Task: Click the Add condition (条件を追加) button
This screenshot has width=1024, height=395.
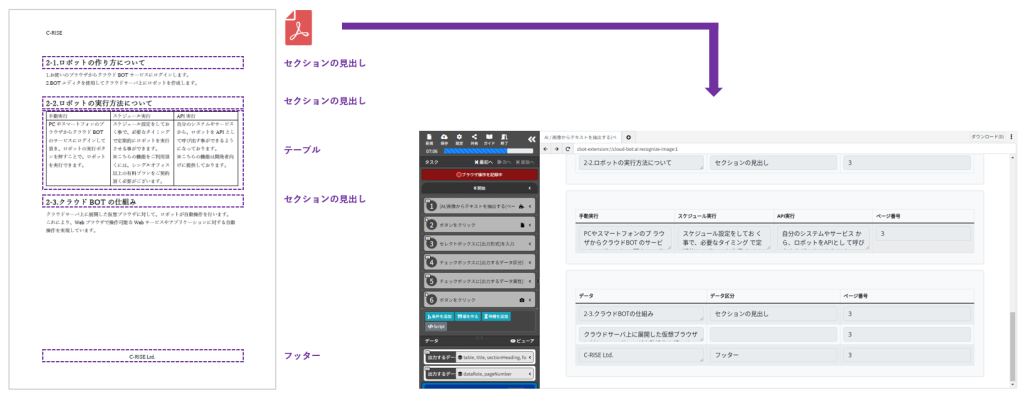Action: (440, 316)
